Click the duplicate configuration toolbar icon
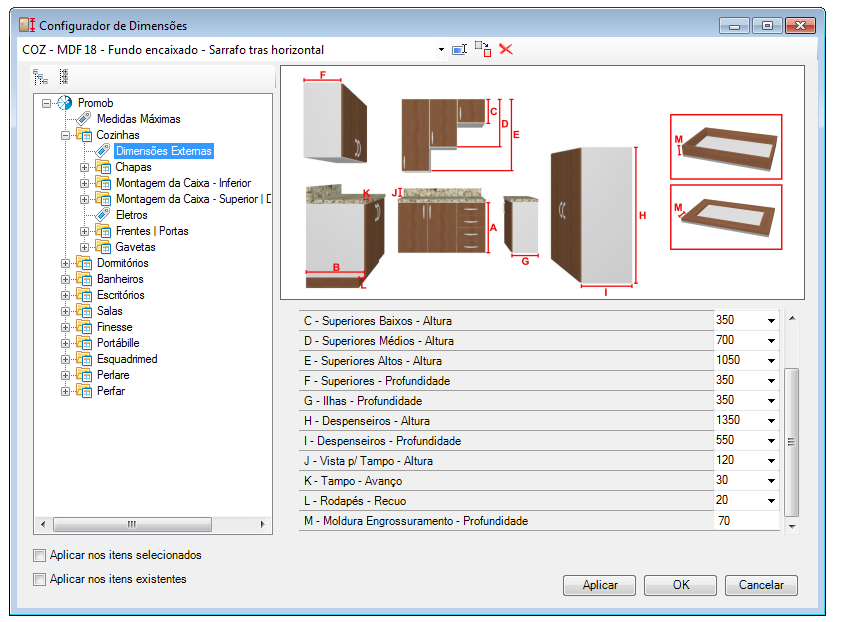 [483, 49]
